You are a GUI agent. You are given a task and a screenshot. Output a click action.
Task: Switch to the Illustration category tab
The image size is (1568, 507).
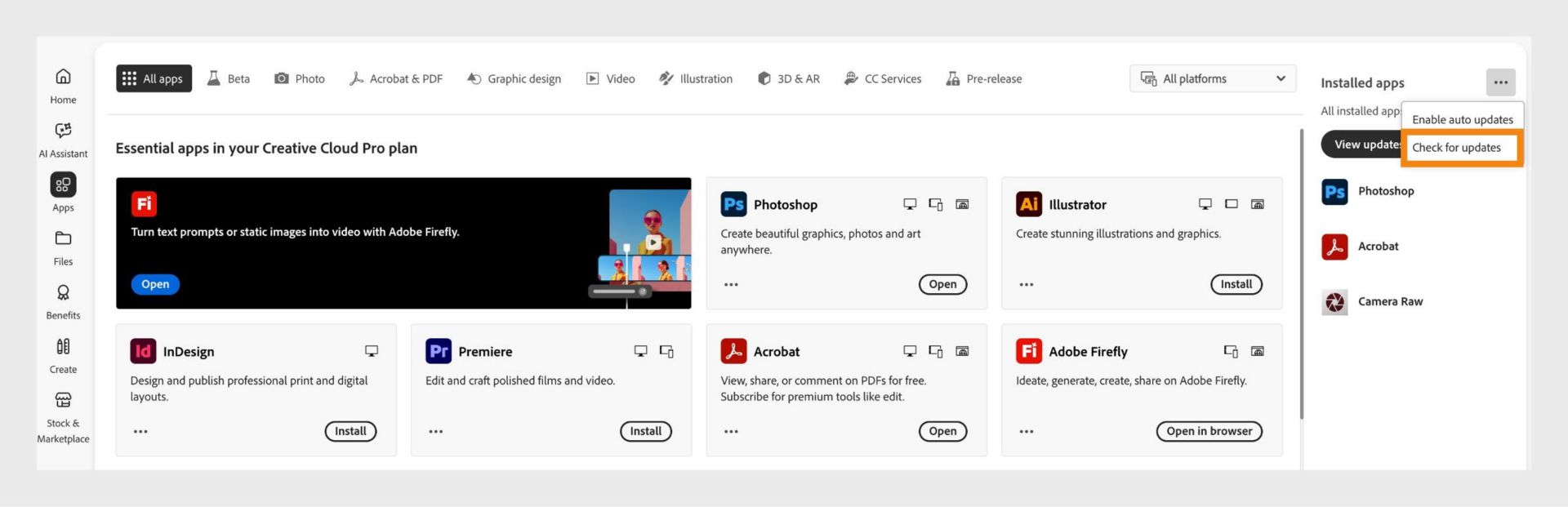point(696,78)
